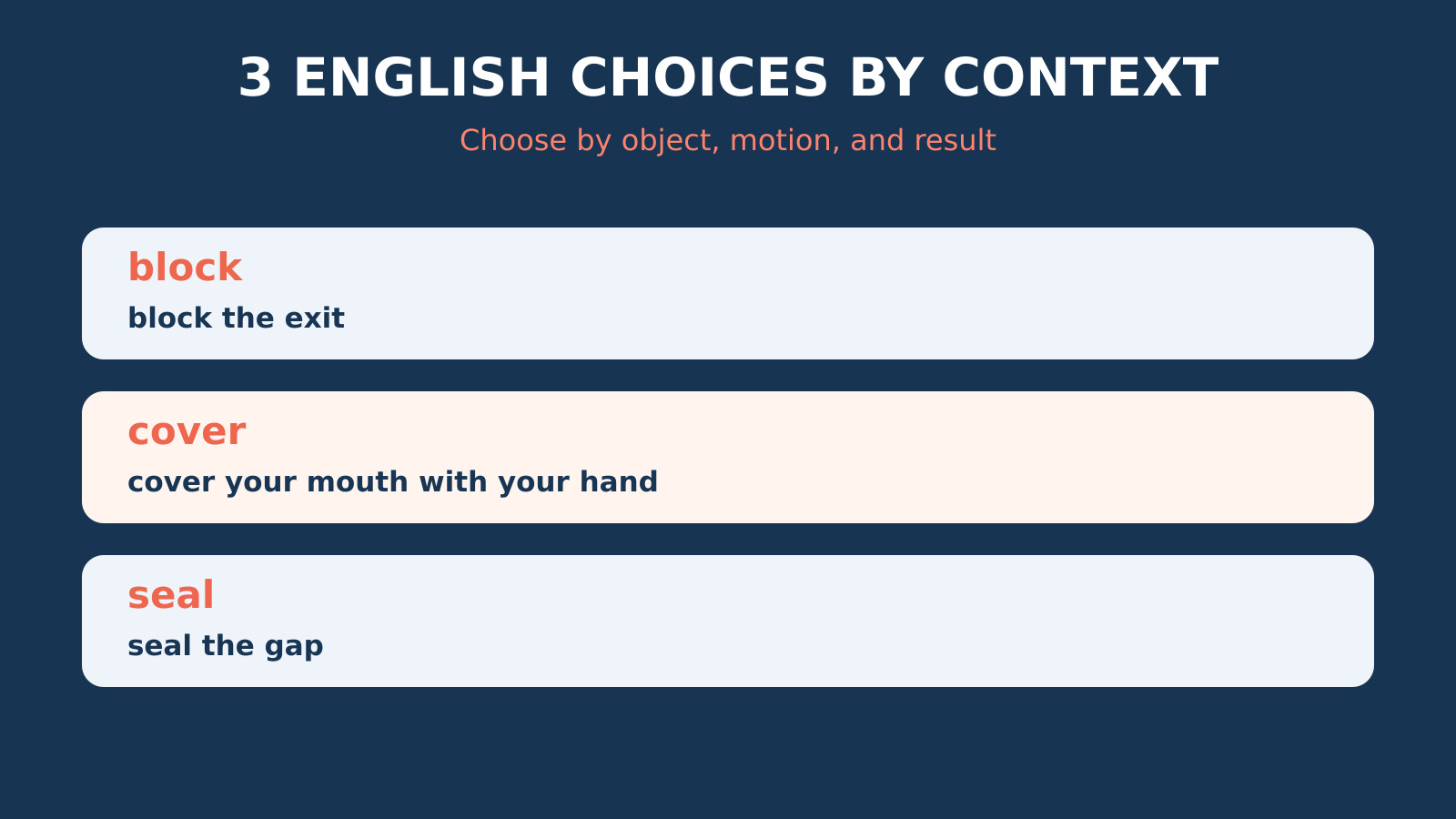Select the phrase "seal the gap"
This screenshot has height=819, width=1456.
pos(225,645)
